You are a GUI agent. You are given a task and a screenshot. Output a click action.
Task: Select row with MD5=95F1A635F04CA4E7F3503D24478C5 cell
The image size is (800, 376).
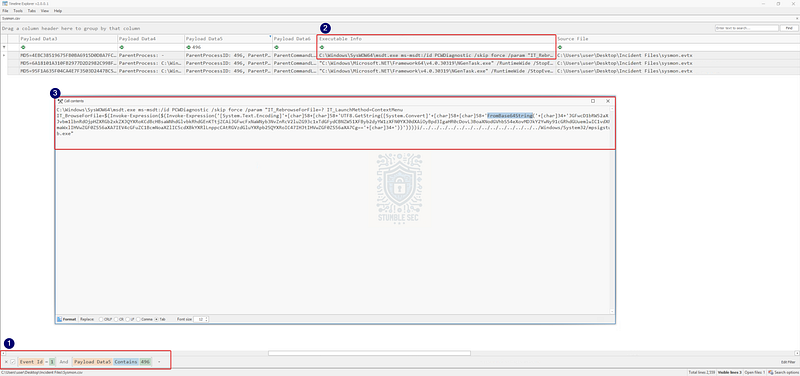click(x=67, y=71)
